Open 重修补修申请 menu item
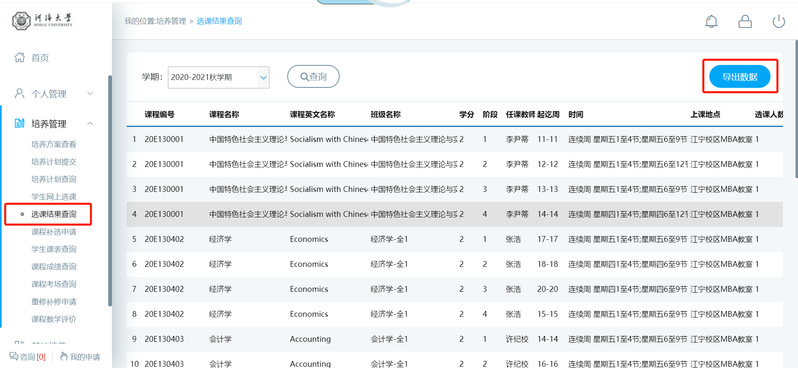The width and height of the screenshot is (798, 368). coord(53,301)
